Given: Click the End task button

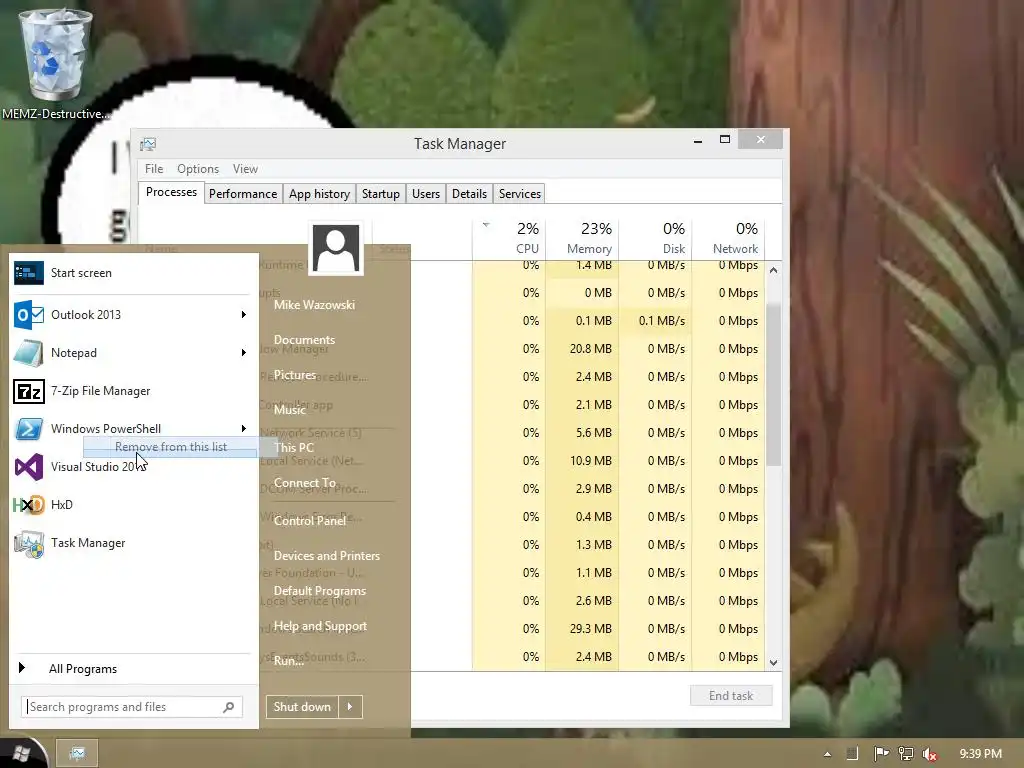Looking at the screenshot, I should (731, 696).
